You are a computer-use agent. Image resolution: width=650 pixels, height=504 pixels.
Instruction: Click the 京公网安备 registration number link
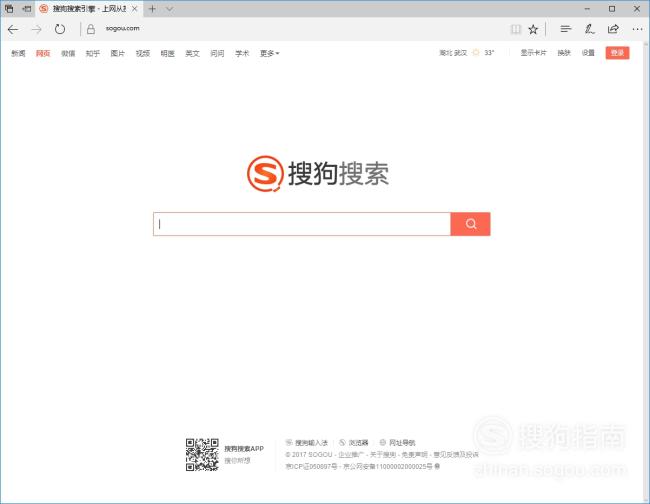(x=388, y=467)
